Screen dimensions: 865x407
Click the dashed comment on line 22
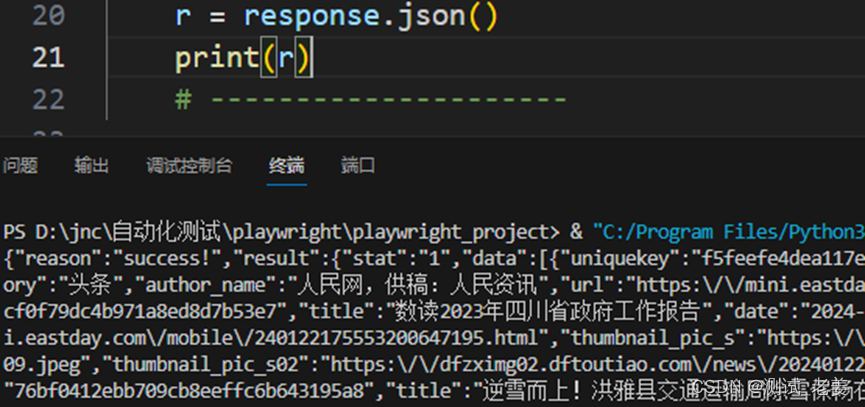point(371,99)
